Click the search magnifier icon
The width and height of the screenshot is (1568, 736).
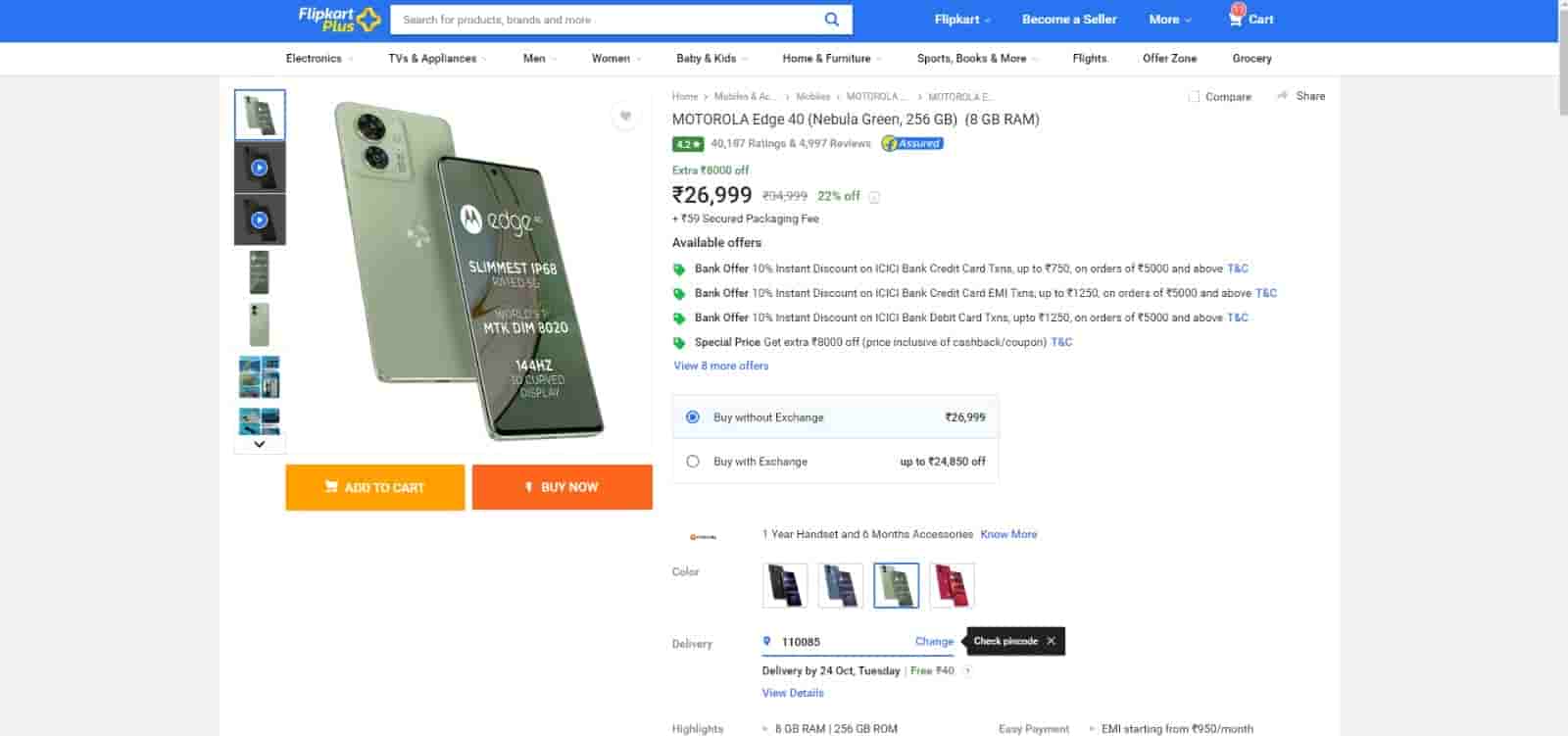tap(831, 20)
